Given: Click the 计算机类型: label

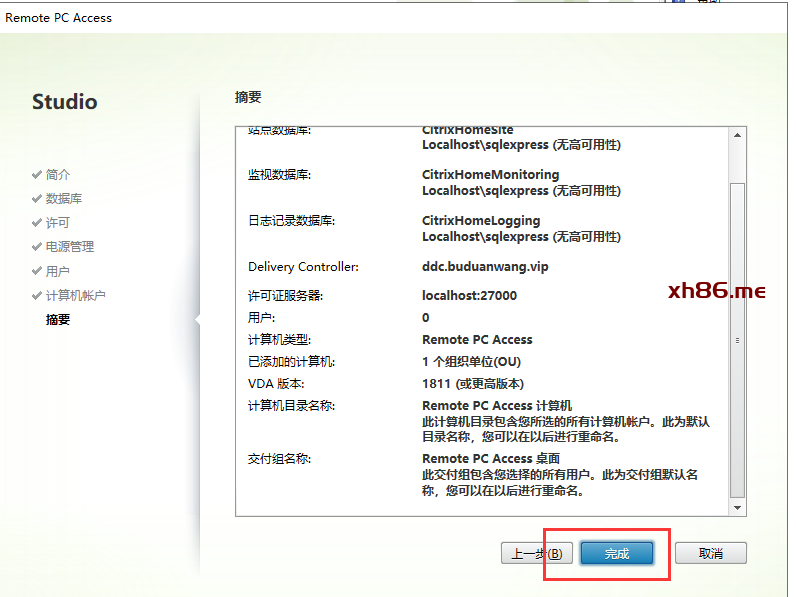Looking at the screenshot, I should (280, 340).
